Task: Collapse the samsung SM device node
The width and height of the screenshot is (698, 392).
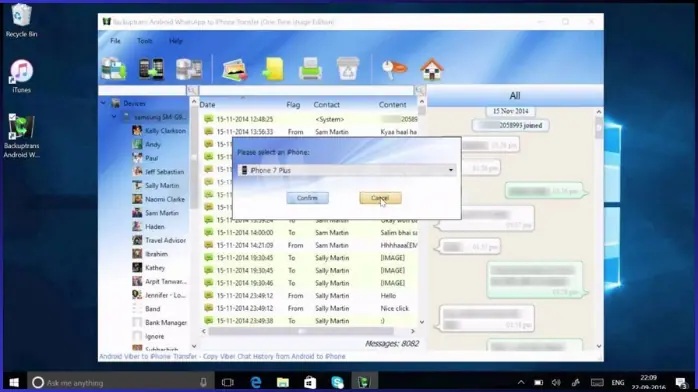Action: (x=114, y=117)
